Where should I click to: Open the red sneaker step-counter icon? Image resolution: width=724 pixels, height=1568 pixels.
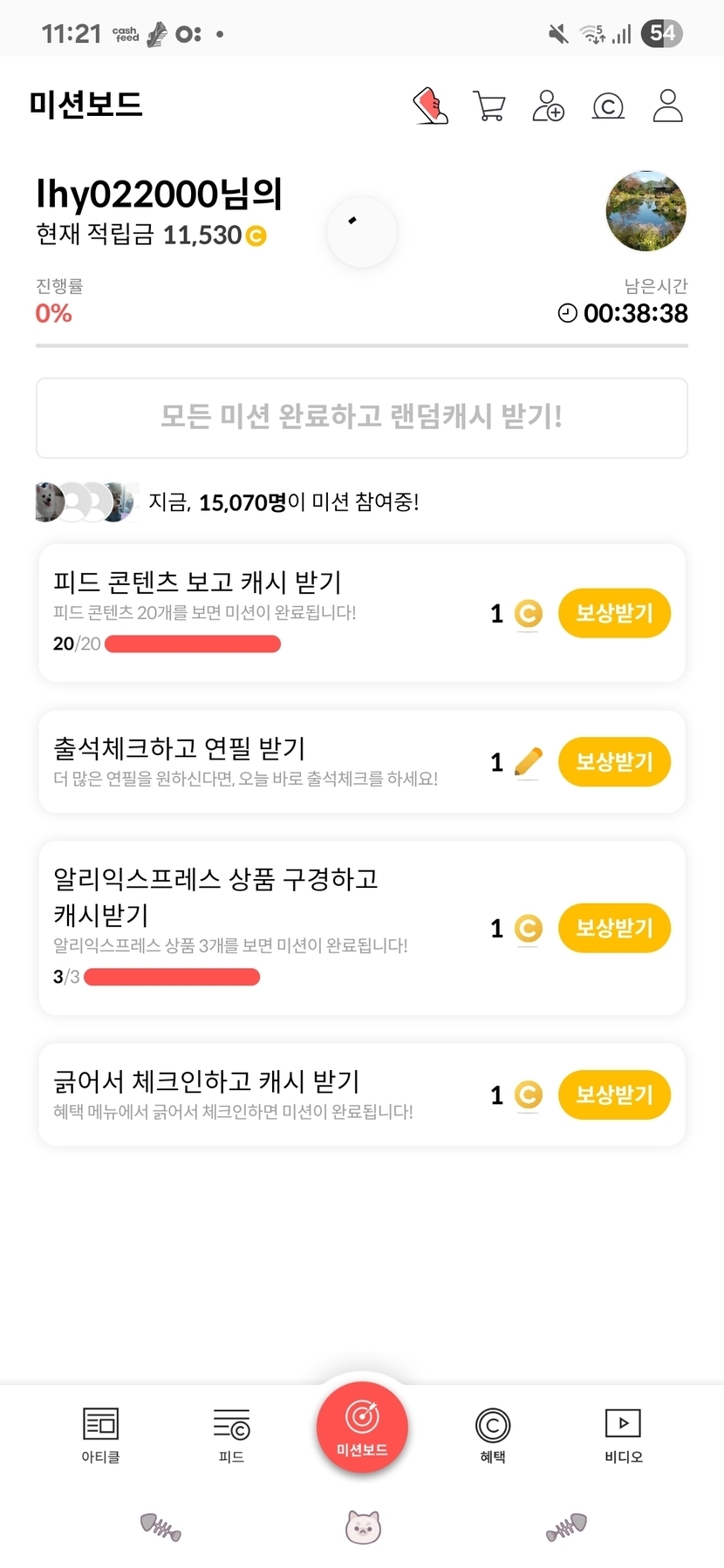pyautogui.click(x=430, y=106)
